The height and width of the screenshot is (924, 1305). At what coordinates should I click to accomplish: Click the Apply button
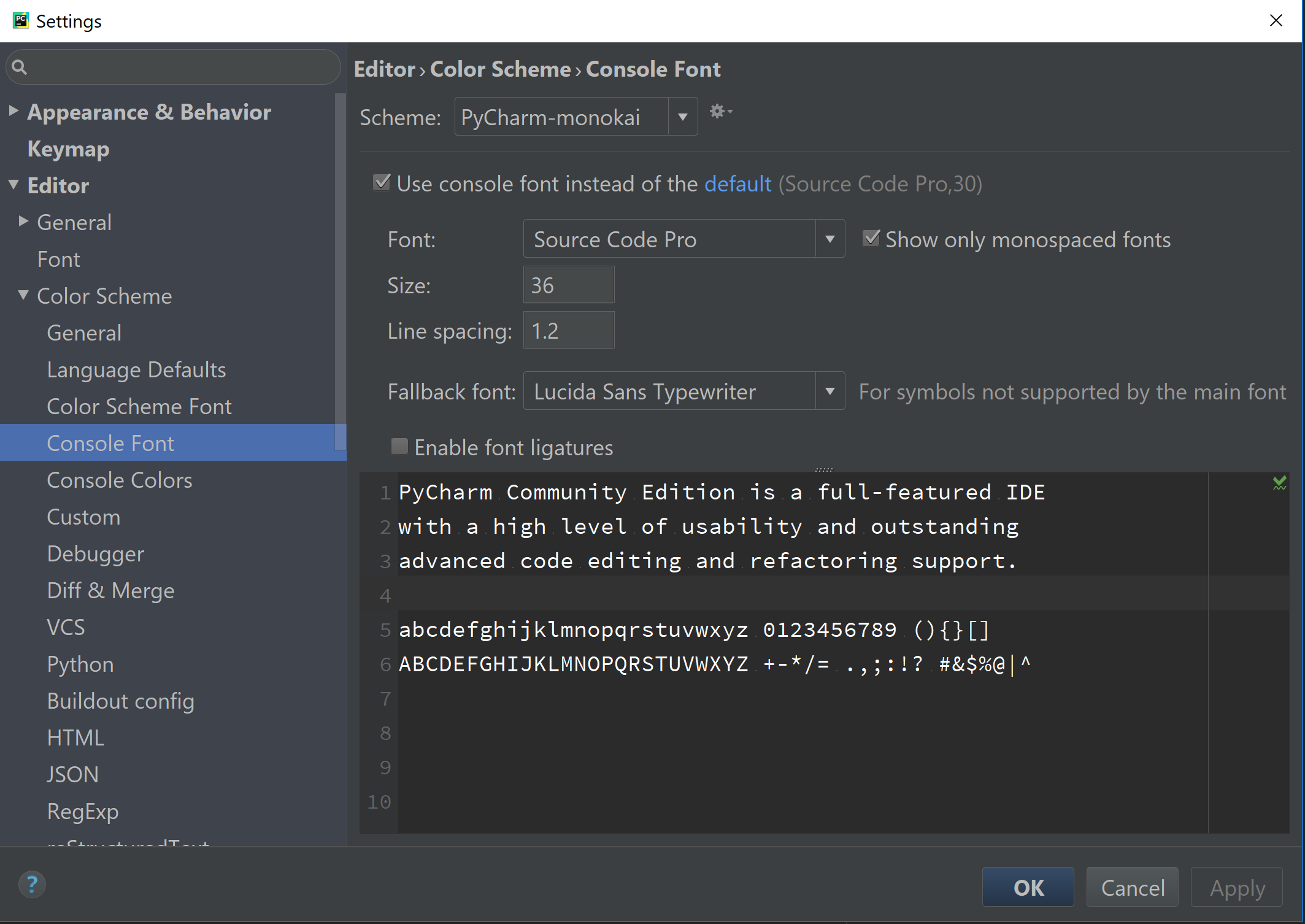1237,887
